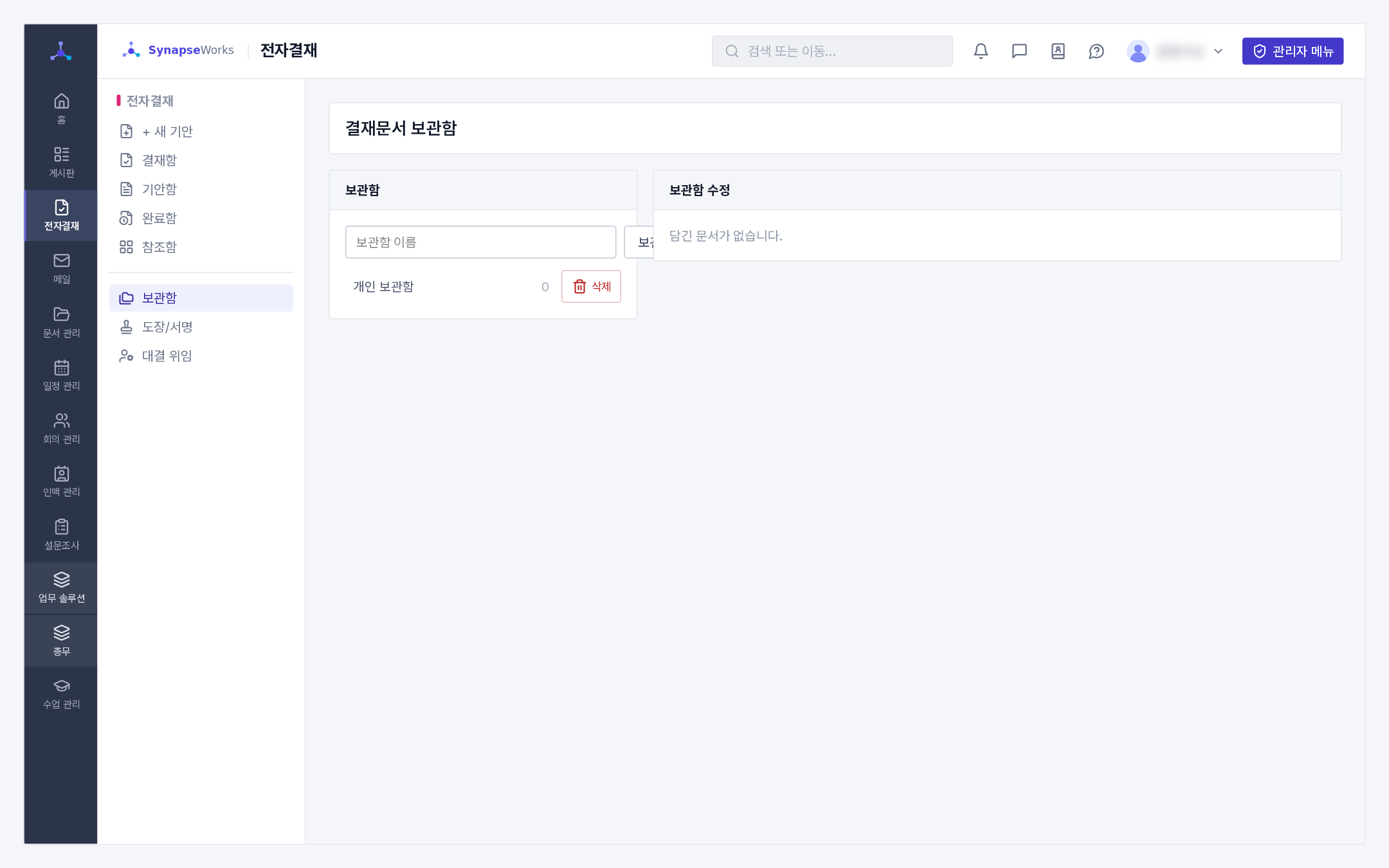Delete 개인 보관함 with 삭제 button
1389x868 pixels.
591,287
